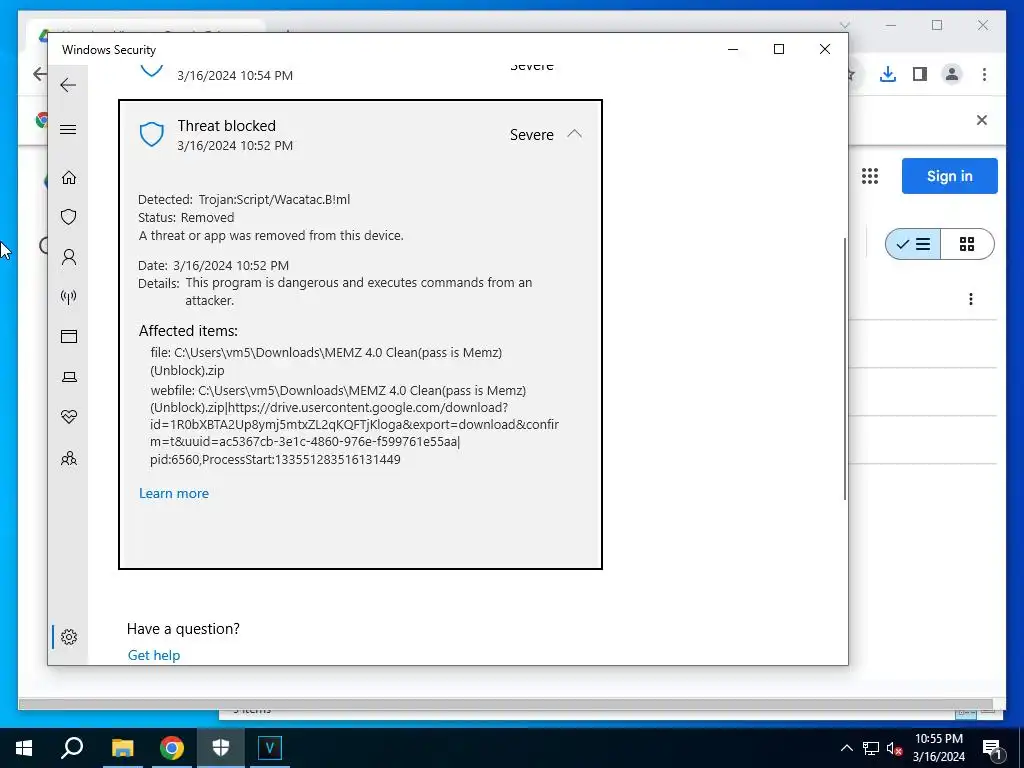Open the V app on taskbar
Image resolution: width=1024 pixels, height=768 pixels.
pos(270,748)
